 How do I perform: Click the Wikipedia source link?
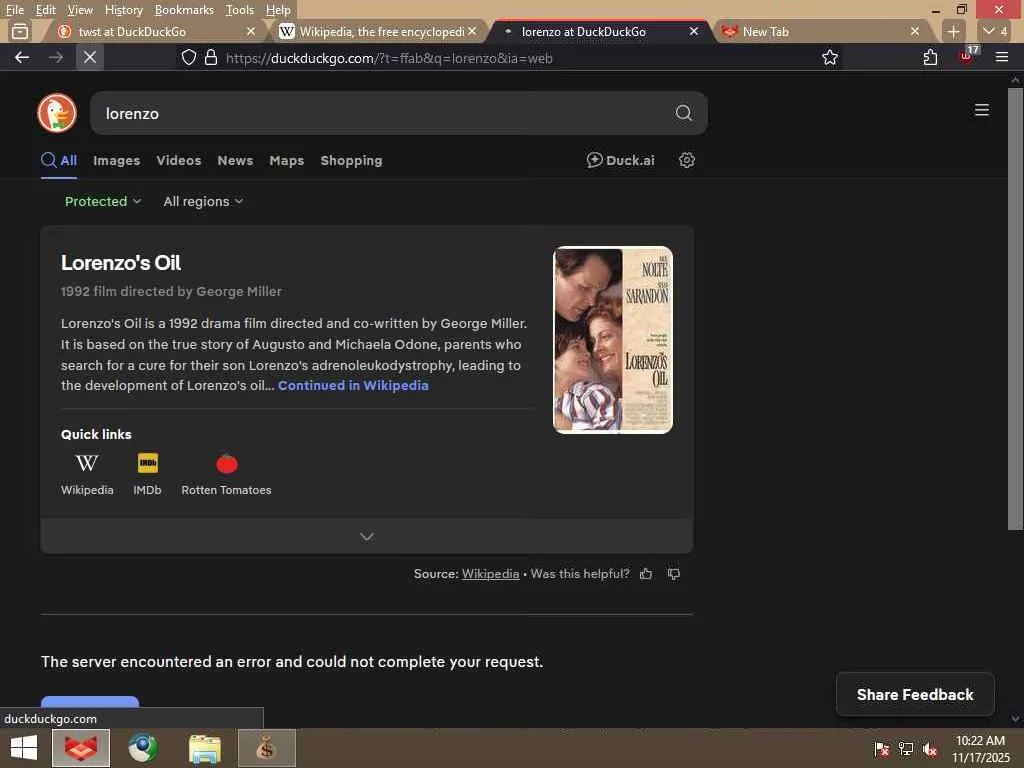(490, 573)
